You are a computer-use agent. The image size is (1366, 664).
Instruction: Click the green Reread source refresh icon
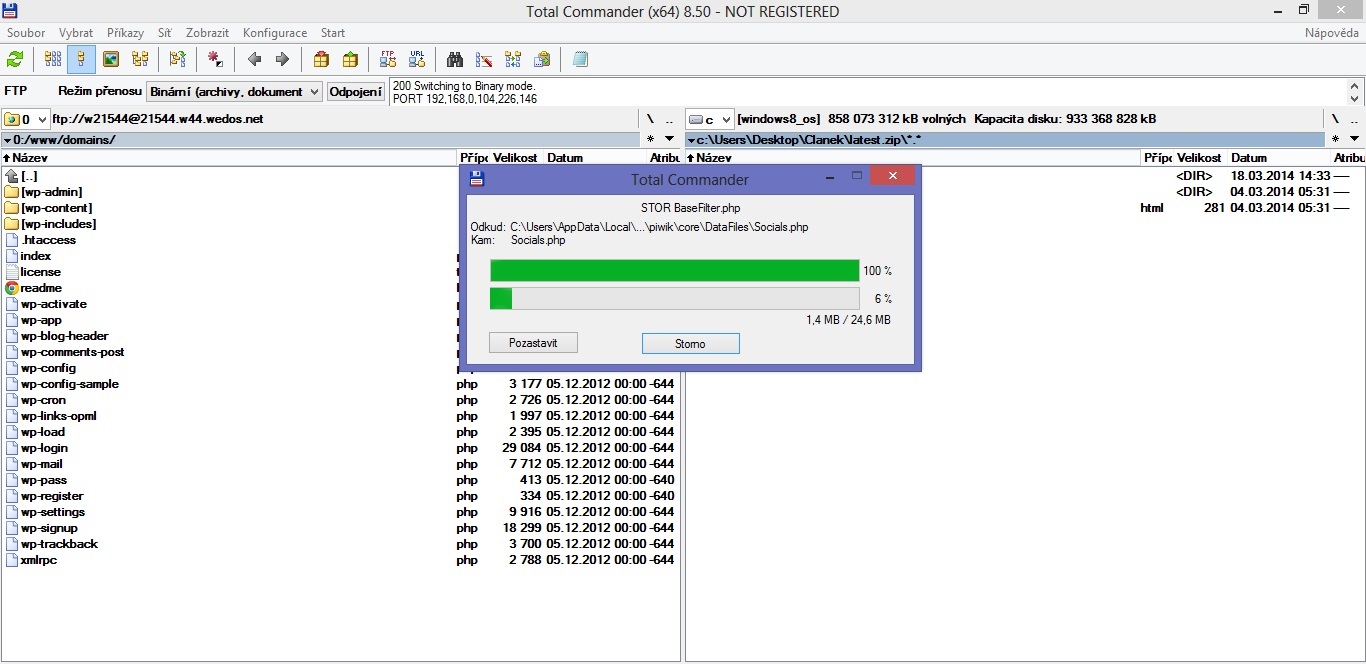click(16, 59)
